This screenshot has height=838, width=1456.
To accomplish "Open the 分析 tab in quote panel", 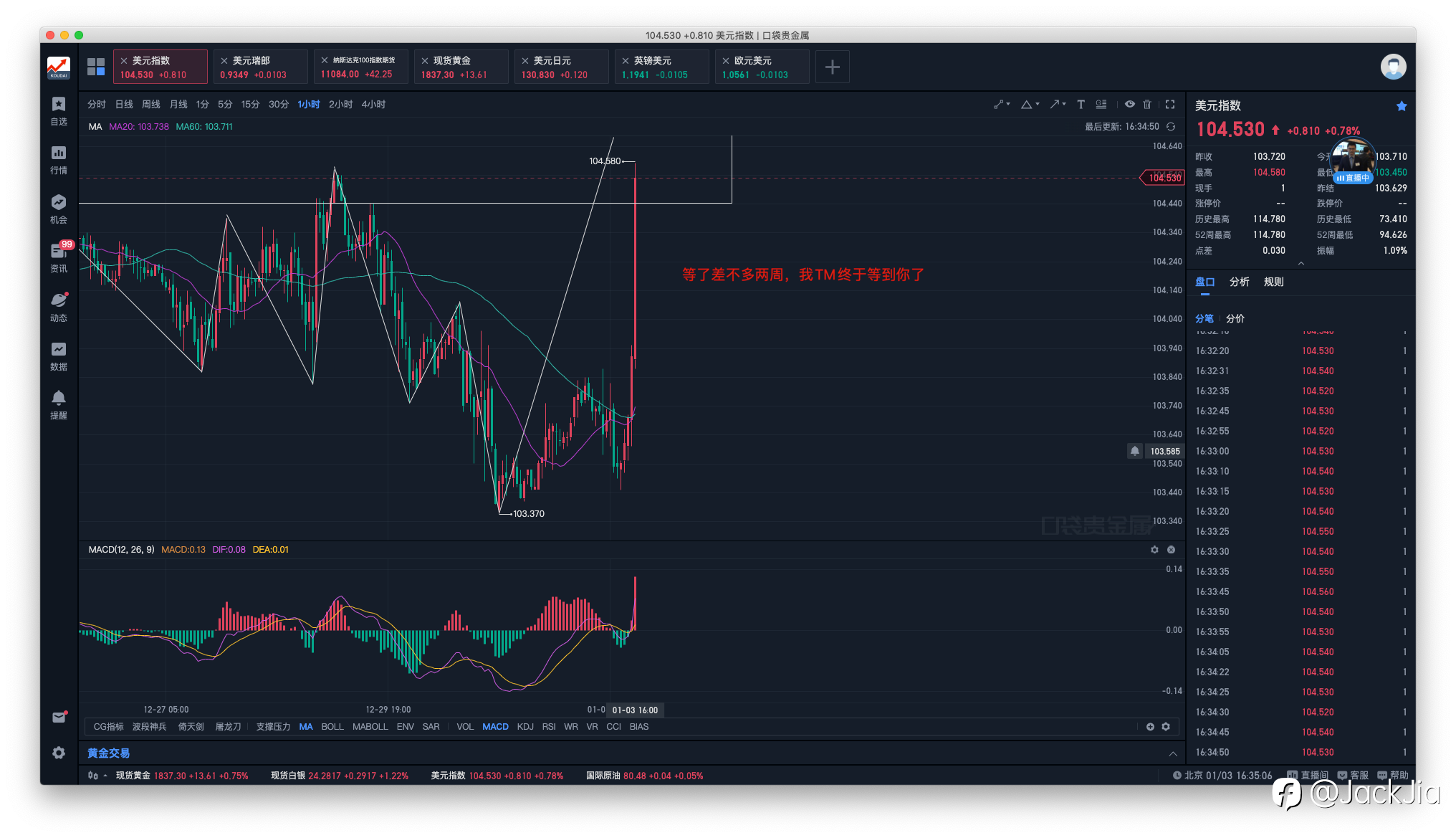I will (1239, 282).
